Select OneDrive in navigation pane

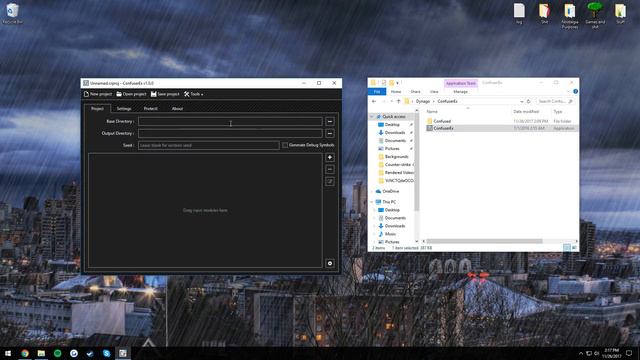click(391, 191)
